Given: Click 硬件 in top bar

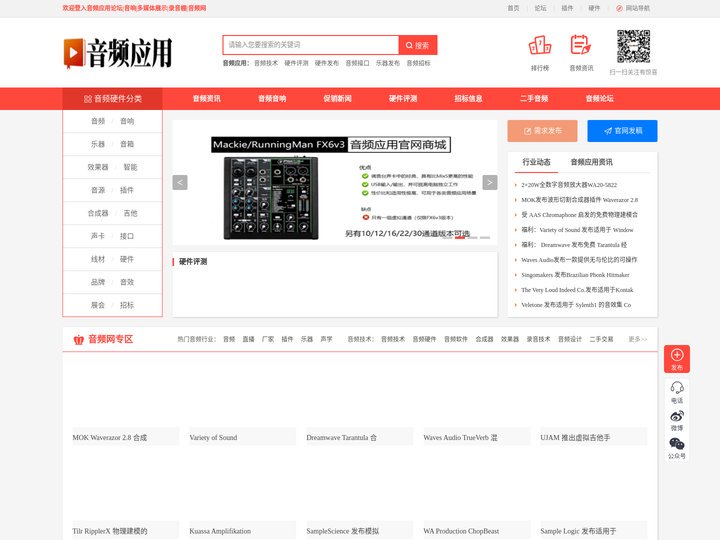Looking at the screenshot, I should [594, 8].
